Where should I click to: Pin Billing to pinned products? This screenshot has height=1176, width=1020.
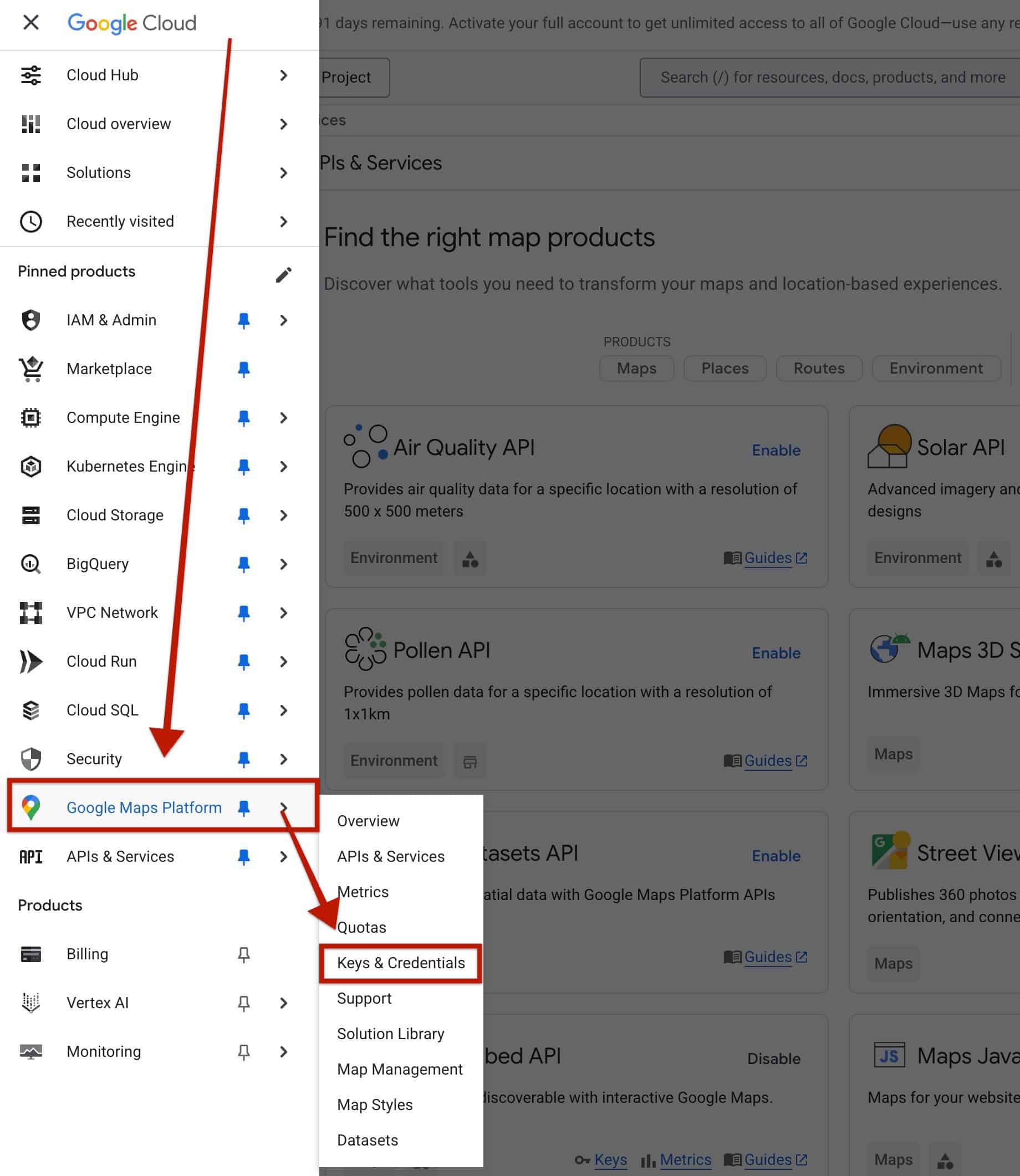(243, 954)
